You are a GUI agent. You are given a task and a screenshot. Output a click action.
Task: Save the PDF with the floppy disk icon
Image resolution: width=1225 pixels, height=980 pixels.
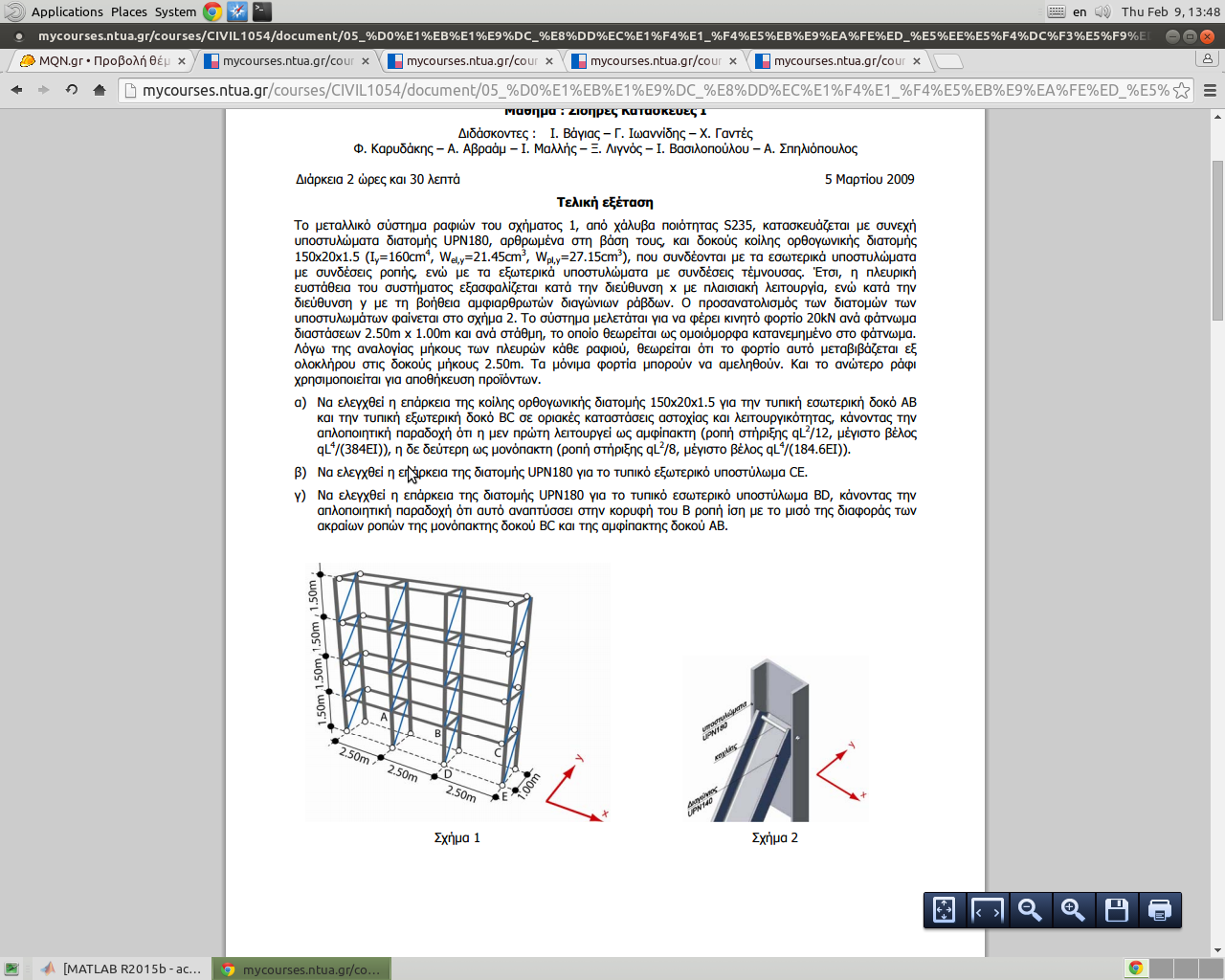(x=1116, y=910)
